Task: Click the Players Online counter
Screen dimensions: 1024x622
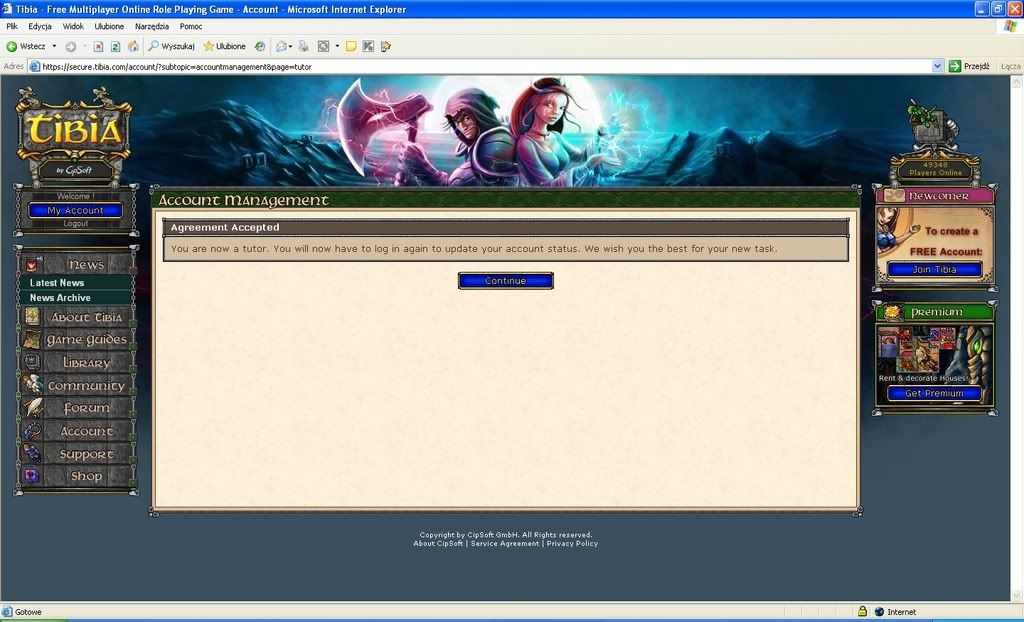Action: click(935, 169)
